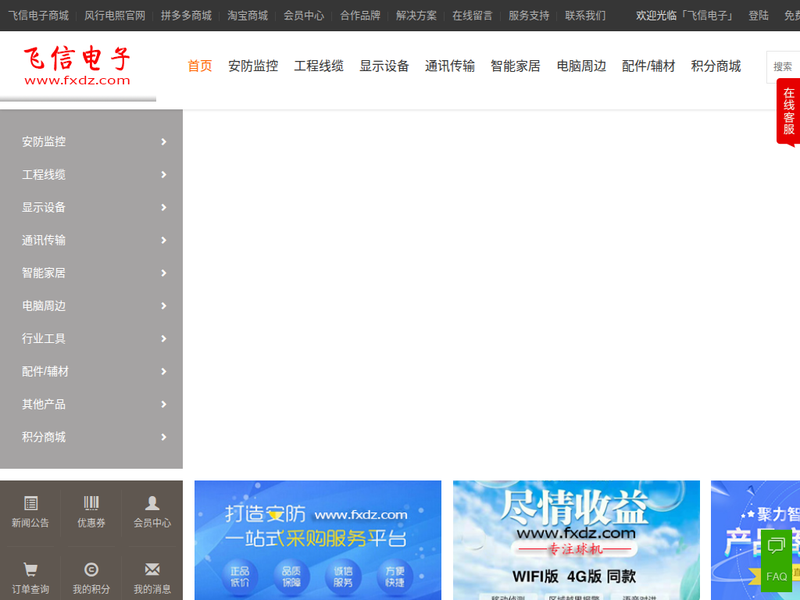The image size is (800, 600).
Task: Select the 首页 navigation tab
Action: pyautogui.click(x=200, y=66)
